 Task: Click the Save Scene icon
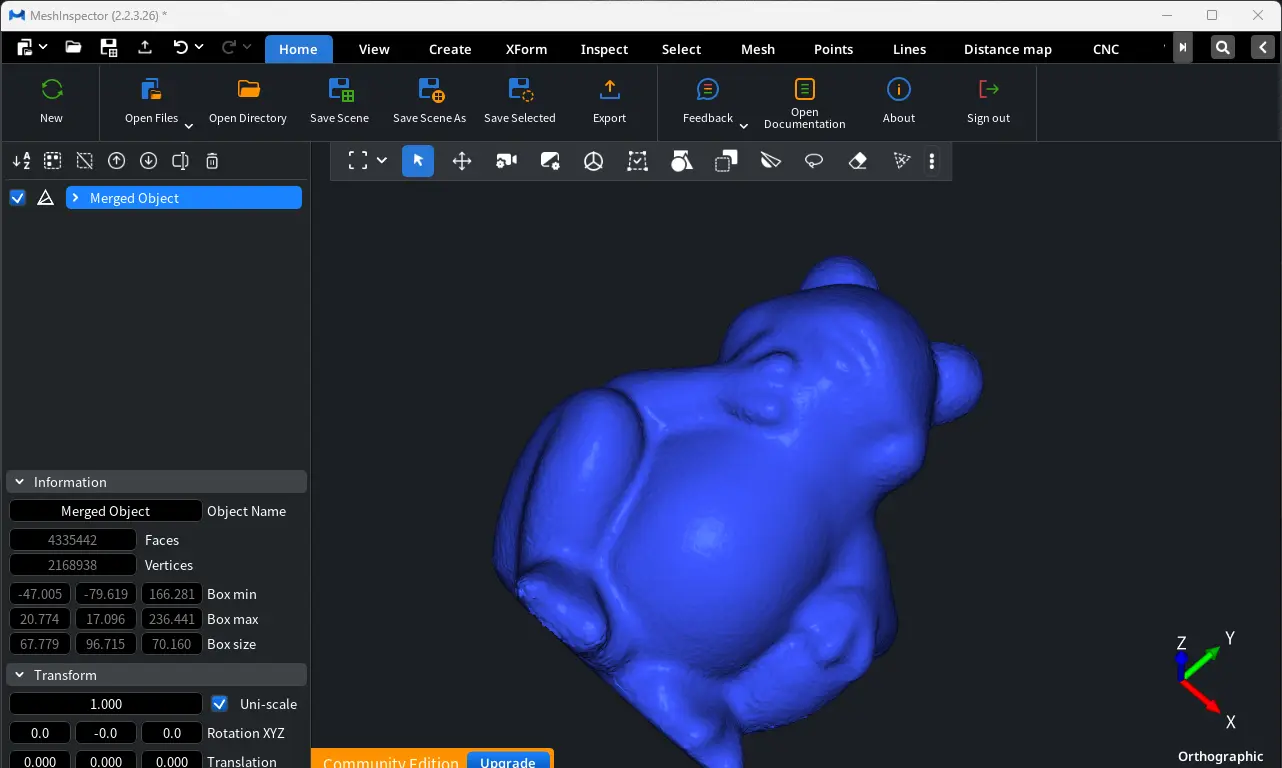[x=340, y=90]
